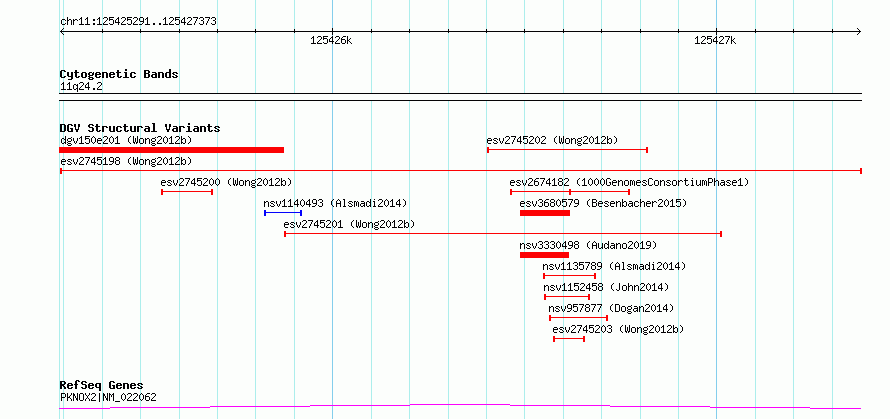The height and width of the screenshot is (419, 890).
Task: Click the nsv1135789 red variant bar
Action: point(569,276)
